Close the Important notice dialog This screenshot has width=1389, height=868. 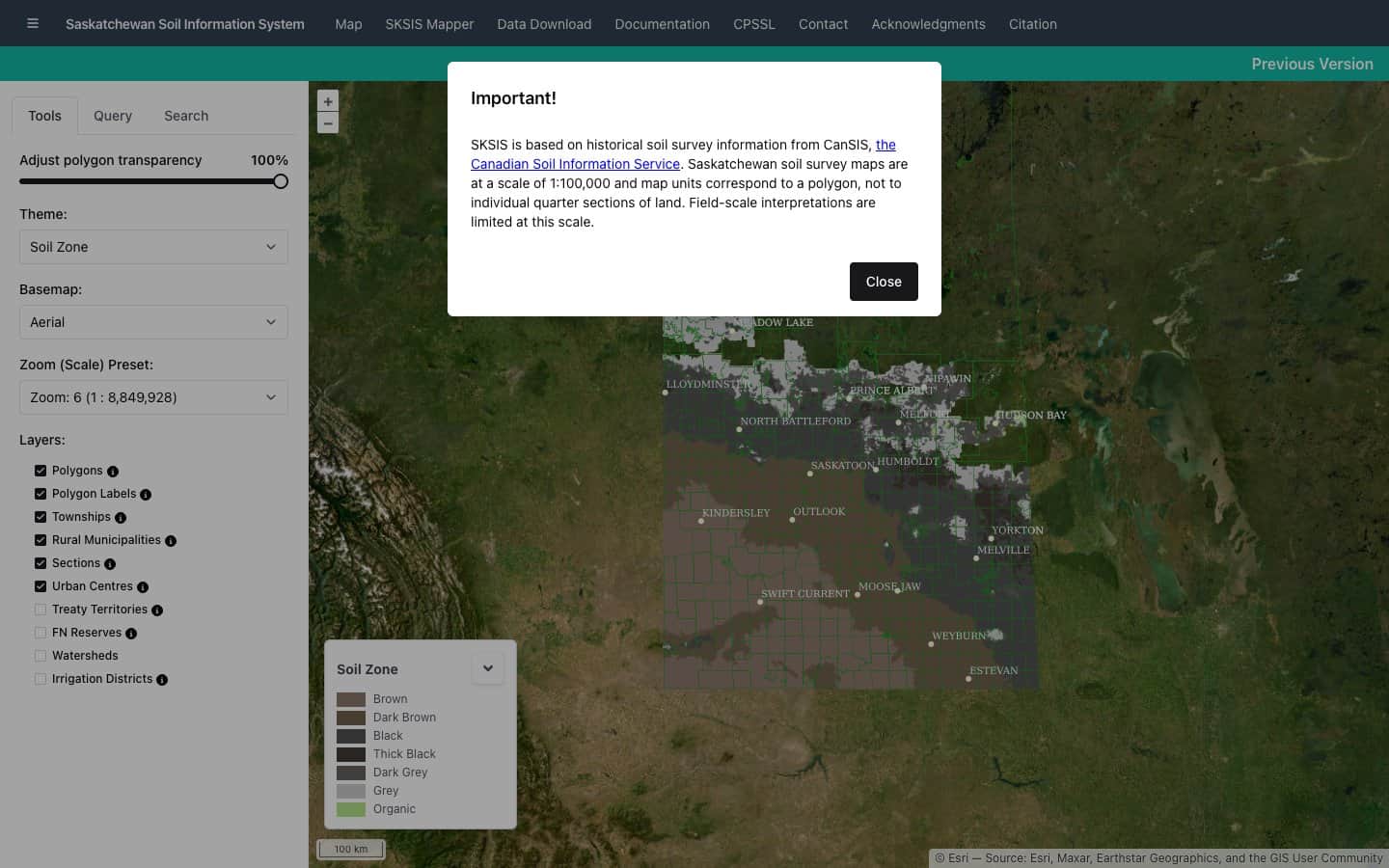coord(883,282)
